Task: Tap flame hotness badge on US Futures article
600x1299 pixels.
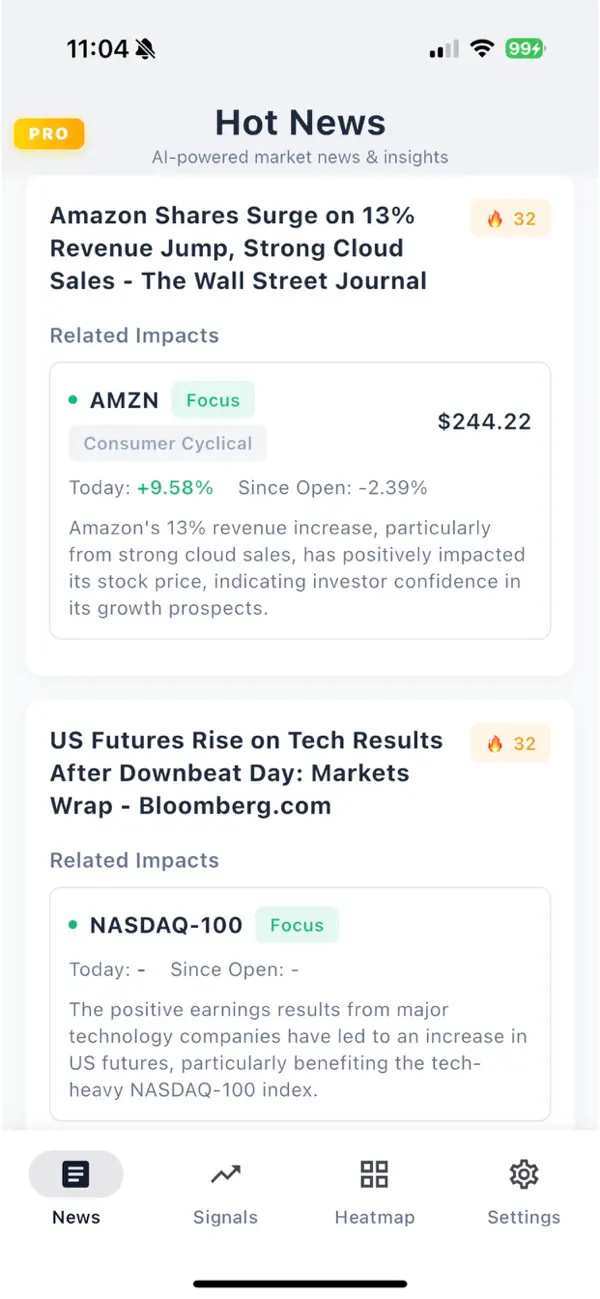Action: 511,743
